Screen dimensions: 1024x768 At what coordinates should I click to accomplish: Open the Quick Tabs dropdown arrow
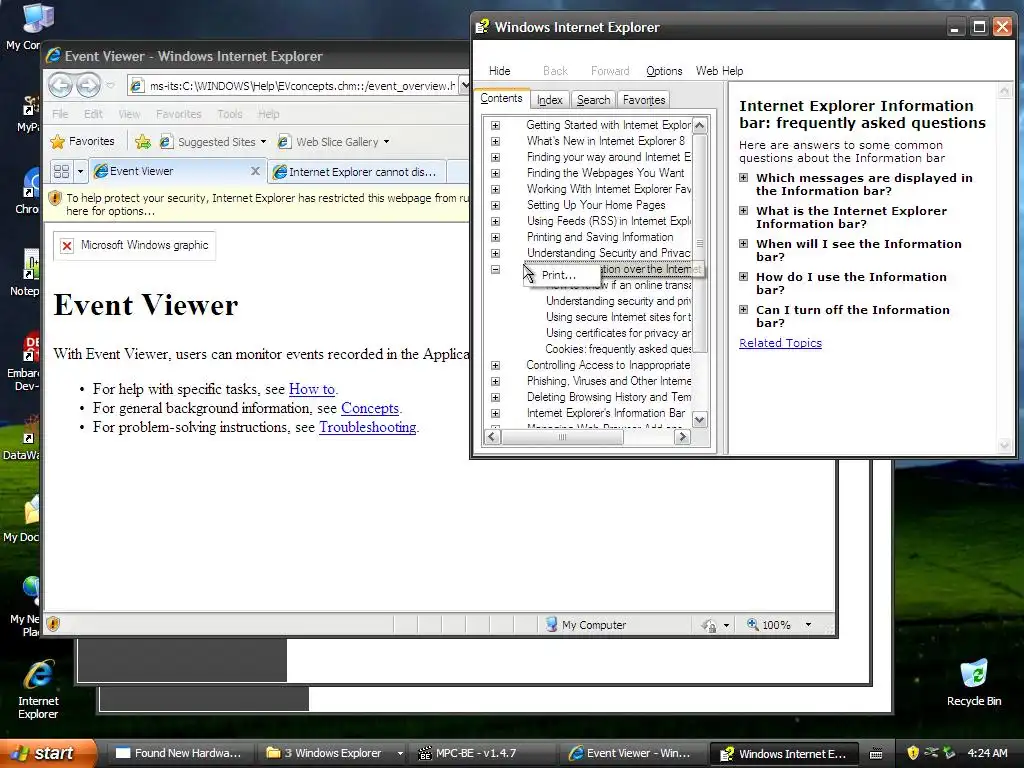[x=80, y=172]
